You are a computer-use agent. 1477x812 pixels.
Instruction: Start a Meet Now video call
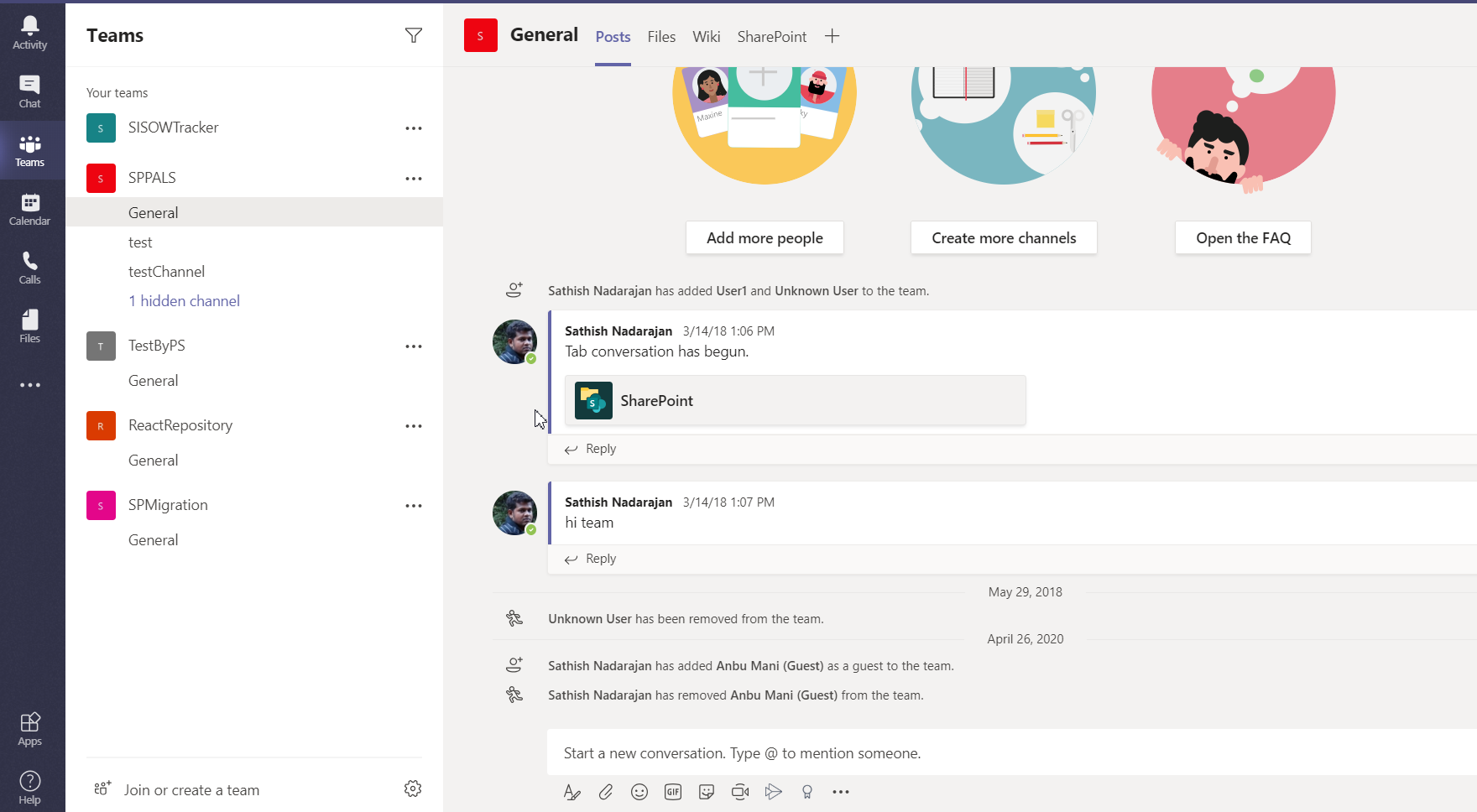(739, 791)
